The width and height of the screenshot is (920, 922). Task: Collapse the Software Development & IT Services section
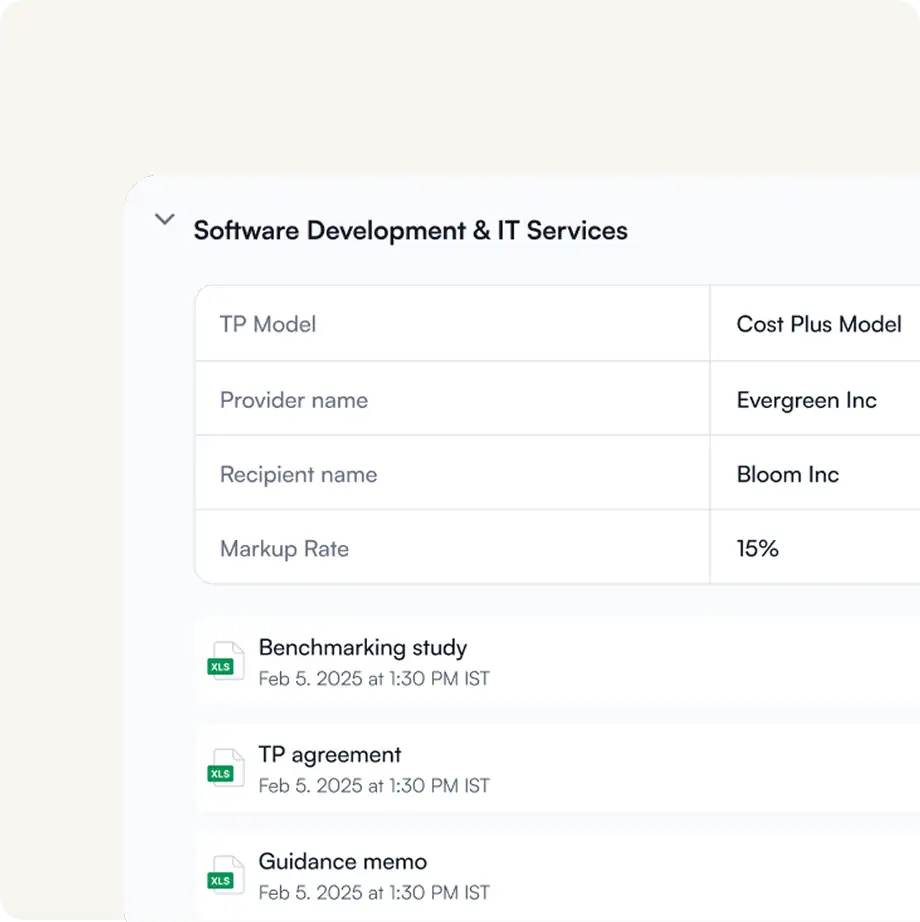click(x=165, y=220)
